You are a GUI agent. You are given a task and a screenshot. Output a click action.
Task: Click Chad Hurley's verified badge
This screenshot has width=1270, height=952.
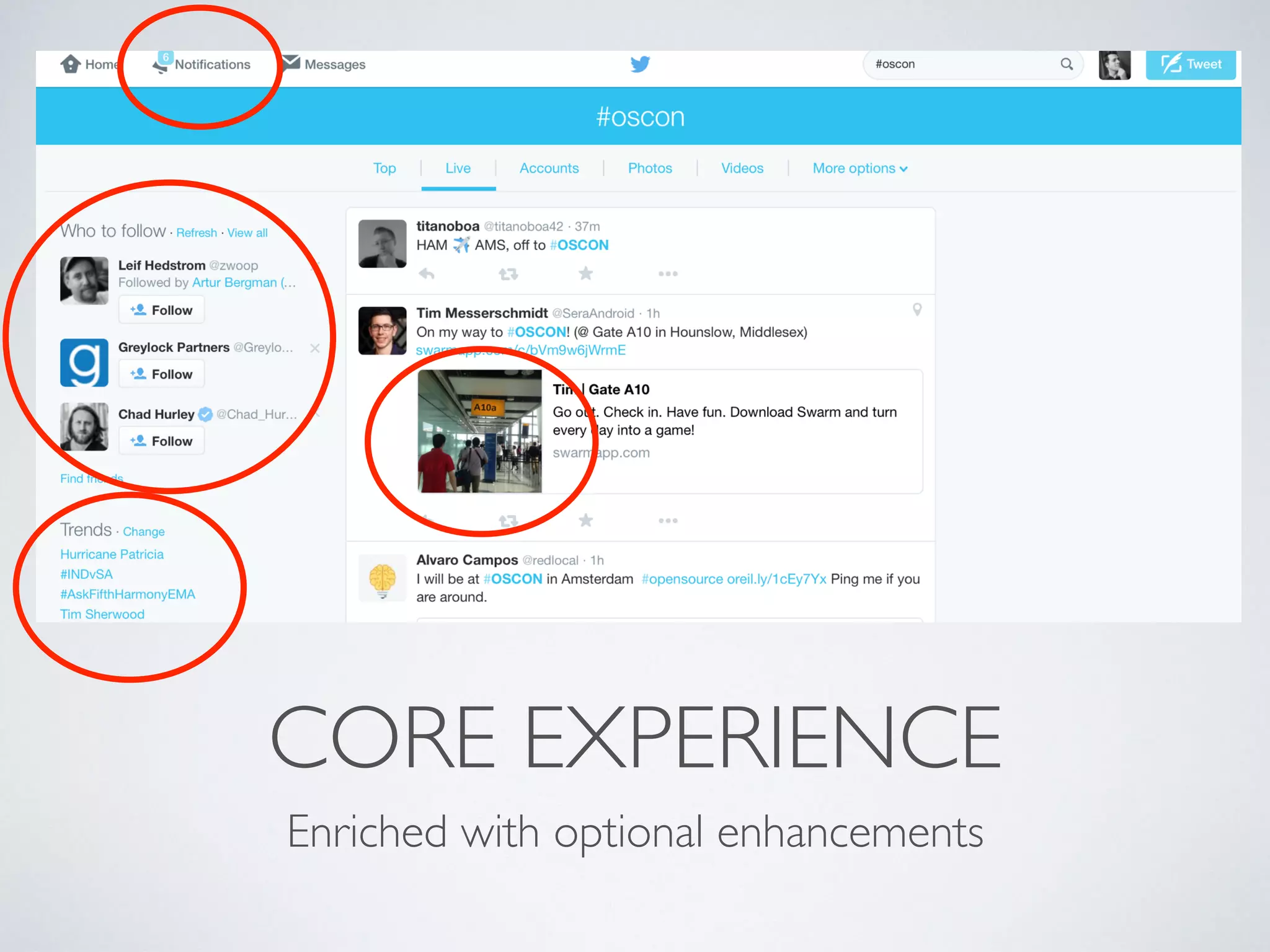(x=206, y=415)
